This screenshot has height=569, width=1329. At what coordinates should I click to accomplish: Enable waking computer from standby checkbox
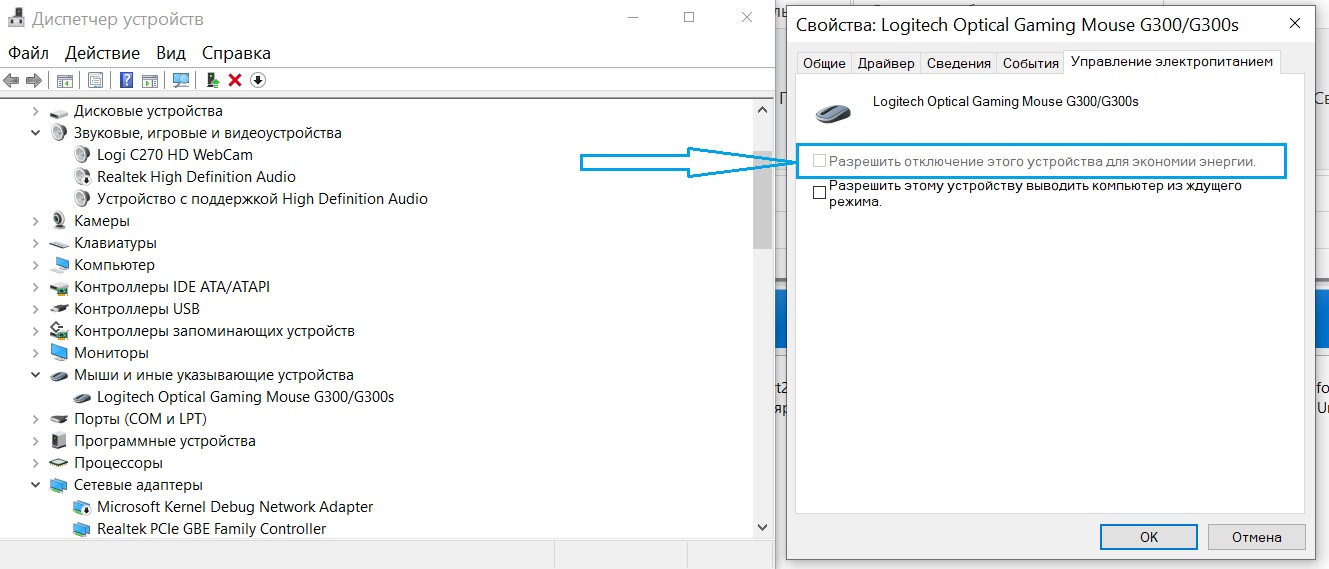coord(820,193)
